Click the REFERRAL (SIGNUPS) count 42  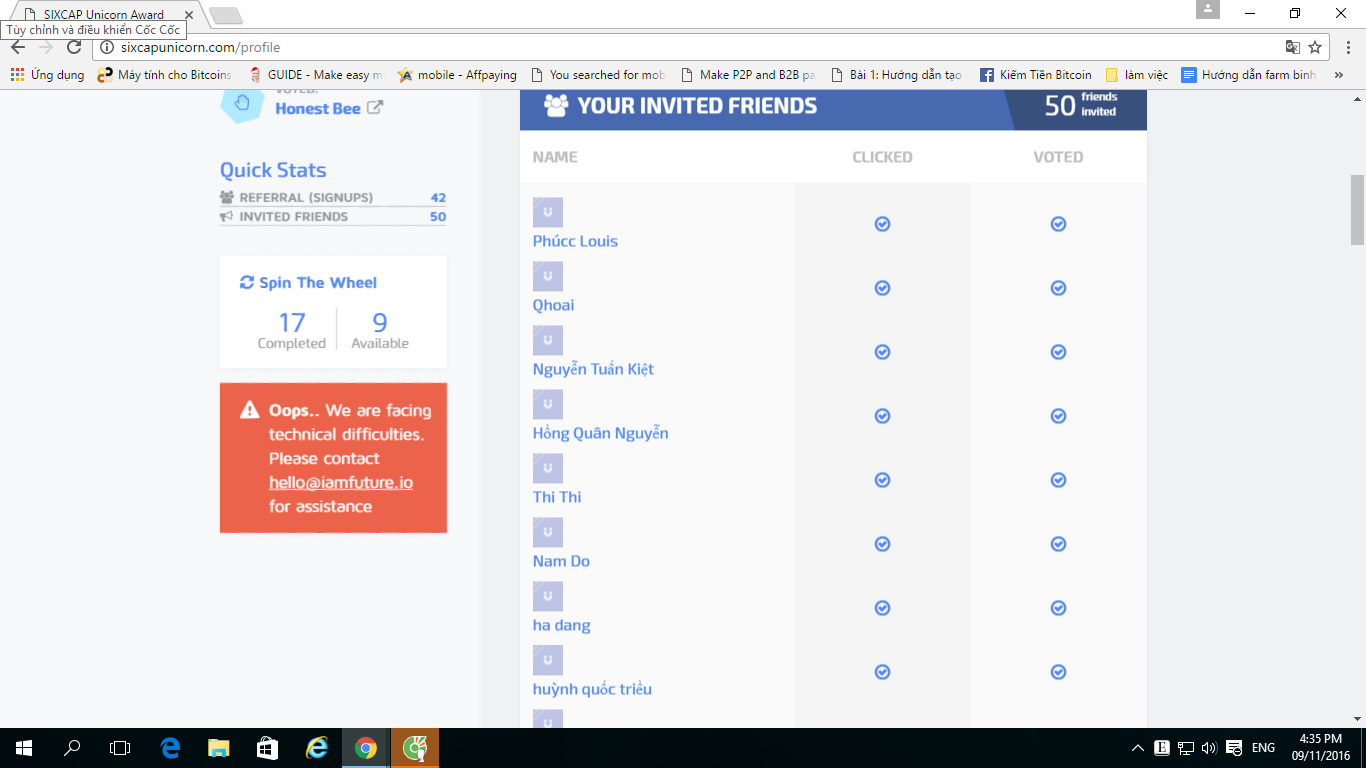(x=438, y=197)
